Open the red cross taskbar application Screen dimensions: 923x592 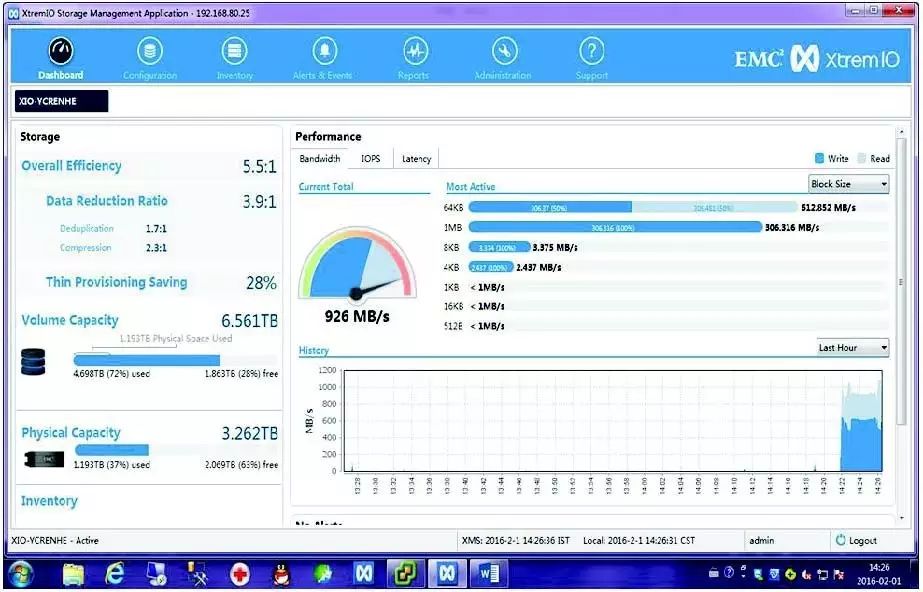point(240,574)
